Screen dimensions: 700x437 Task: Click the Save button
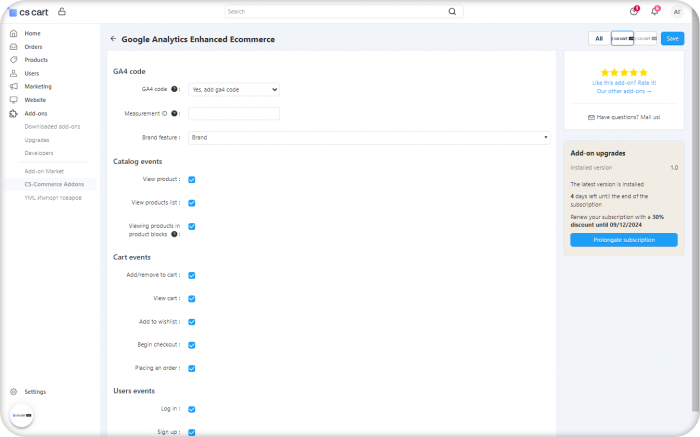(672, 38)
